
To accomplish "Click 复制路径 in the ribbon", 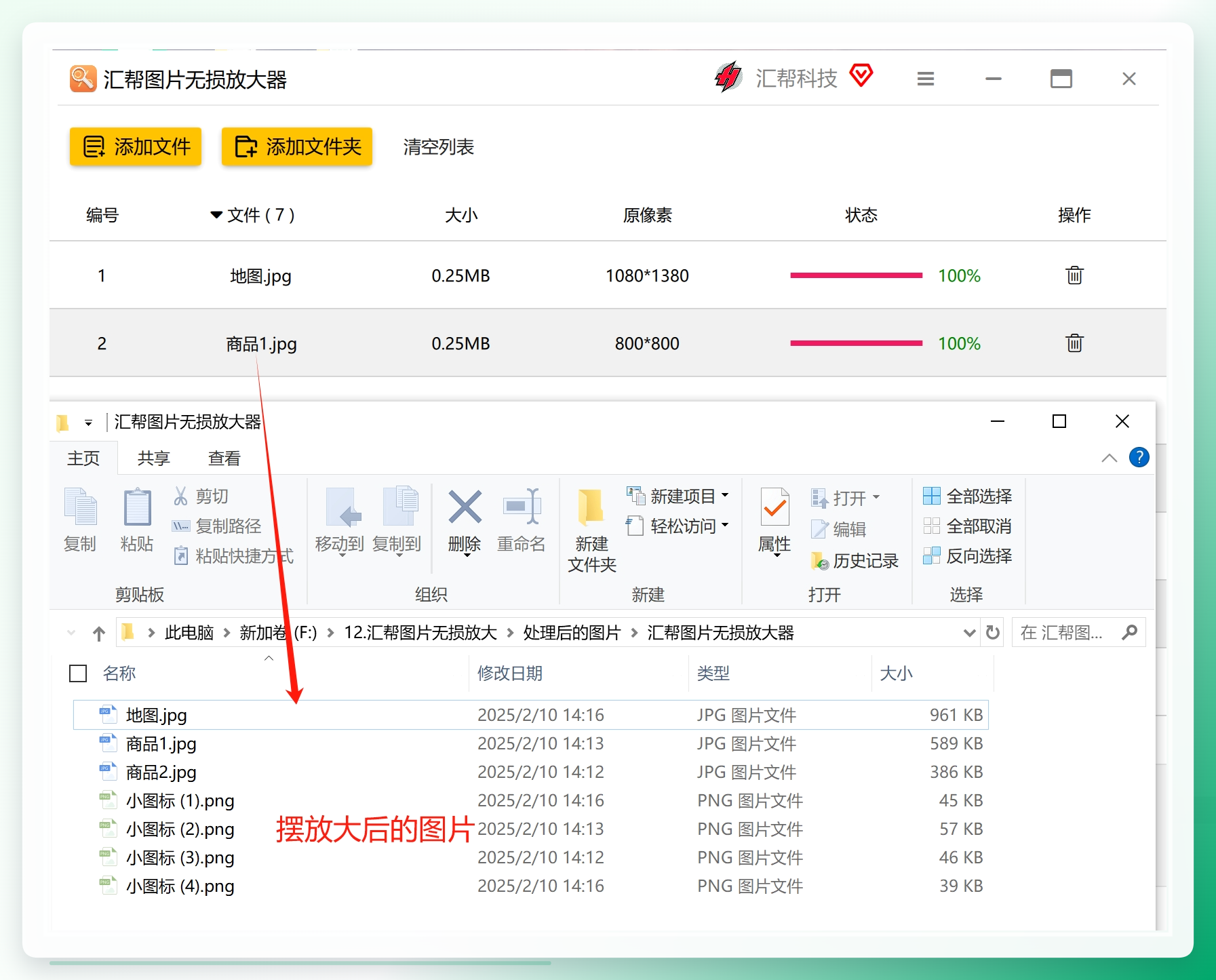I will tap(217, 526).
